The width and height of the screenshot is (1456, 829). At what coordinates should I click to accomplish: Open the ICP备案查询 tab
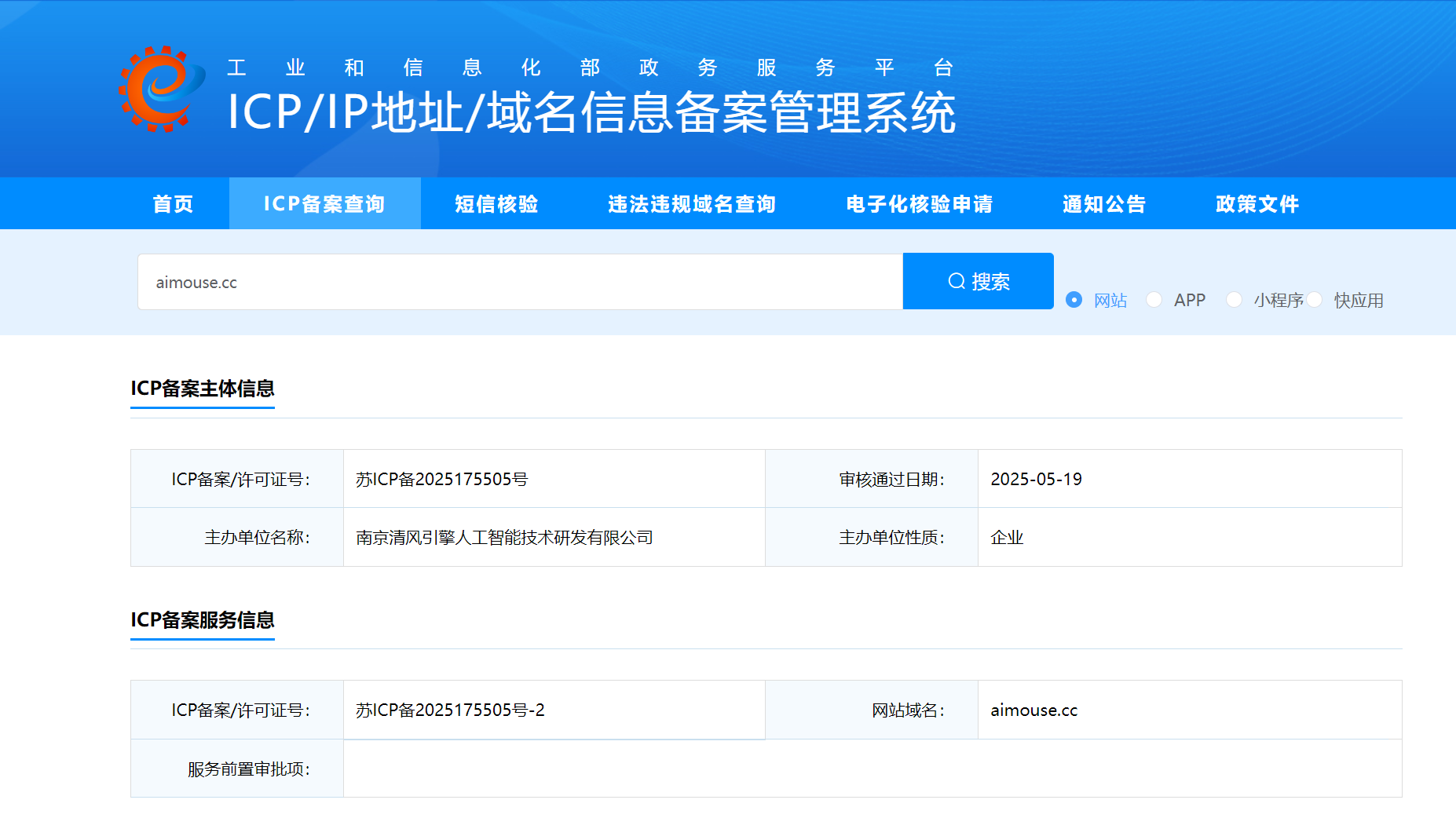(324, 204)
